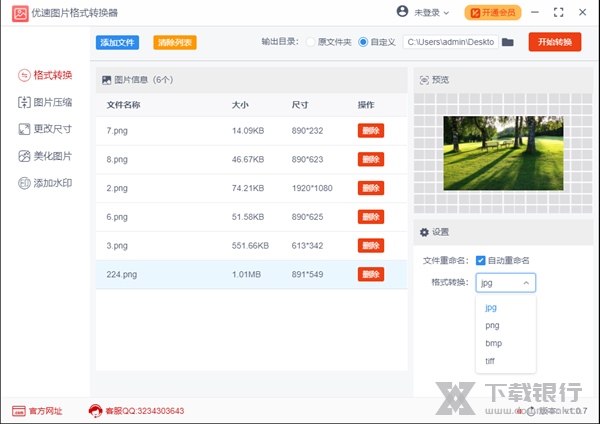Screen dimensions: 600x424
Task: Switch to the 格式转换 tab
Action: tap(45, 75)
